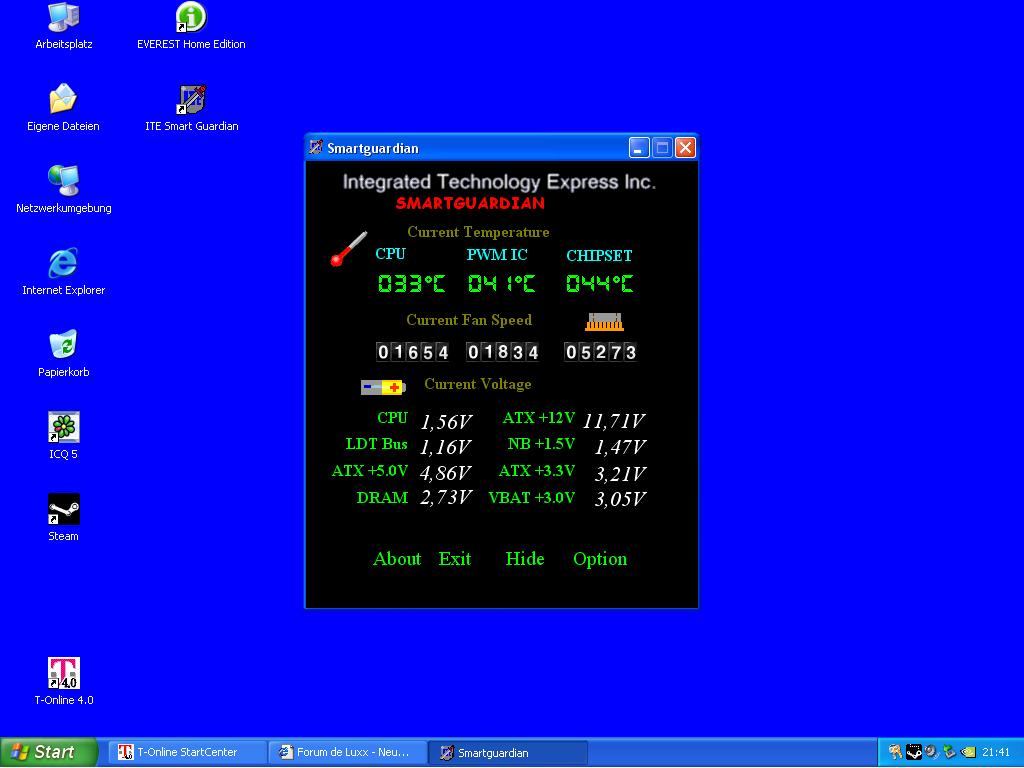Click the fan speed counter 05273
Image resolution: width=1024 pixels, height=768 pixels.
pos(600,353)
